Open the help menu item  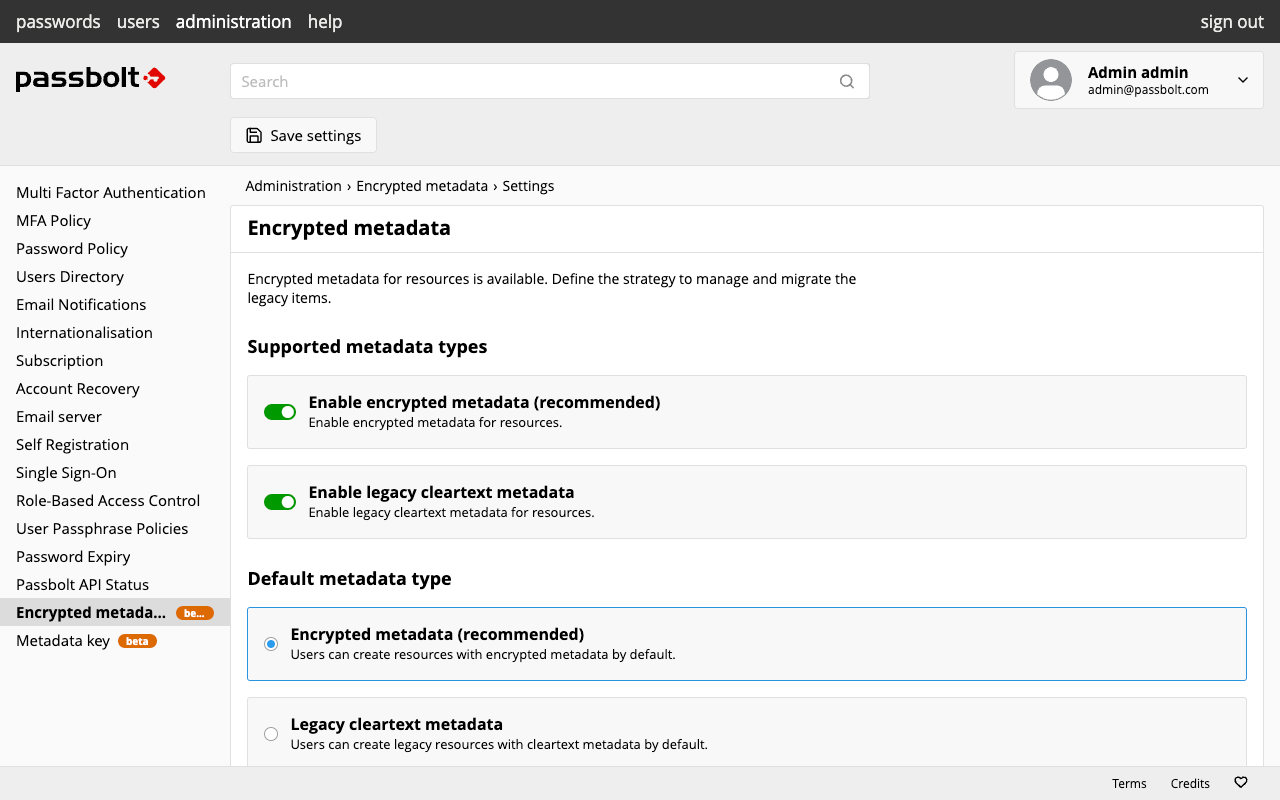click(325, 22)
